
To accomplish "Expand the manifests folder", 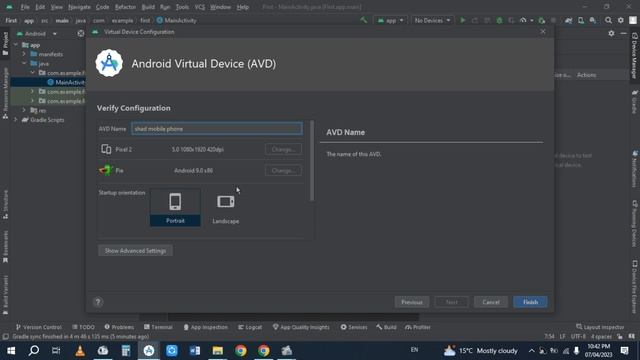I will 24,54.
